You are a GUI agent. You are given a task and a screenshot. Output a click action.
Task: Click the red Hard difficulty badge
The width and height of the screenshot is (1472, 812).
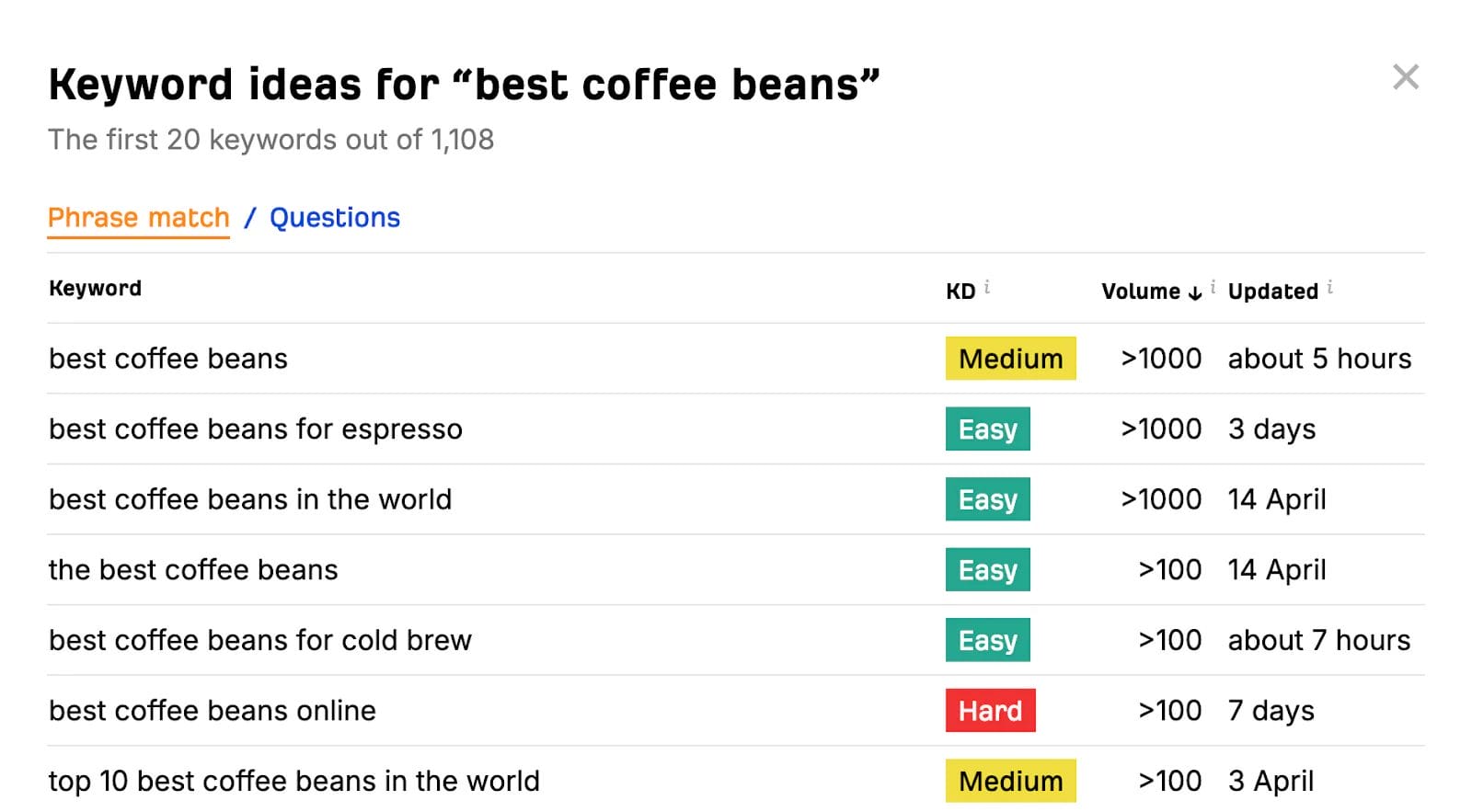tap(990, 711)
